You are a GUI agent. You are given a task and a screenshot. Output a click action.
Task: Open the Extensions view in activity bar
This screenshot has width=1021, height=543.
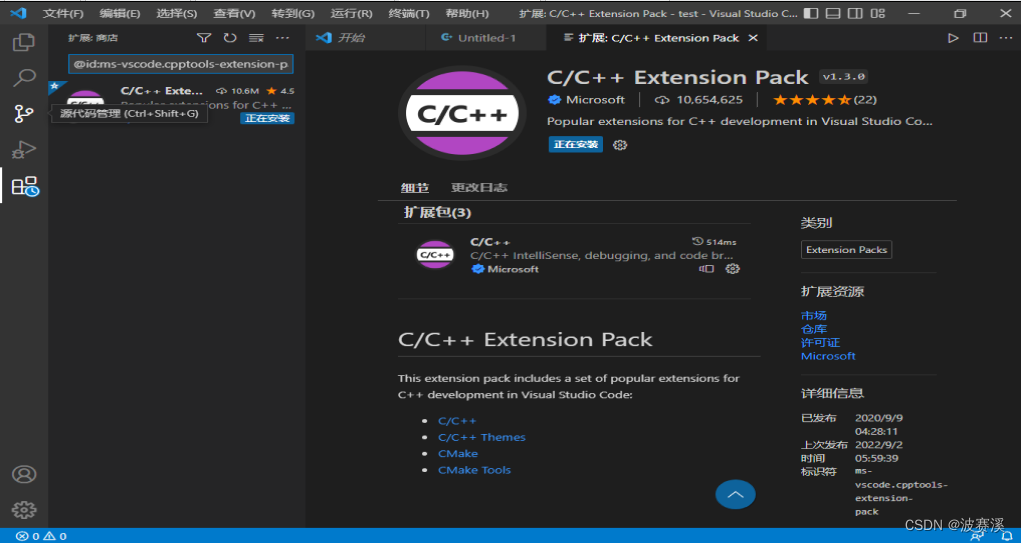[x=25, y=186]
